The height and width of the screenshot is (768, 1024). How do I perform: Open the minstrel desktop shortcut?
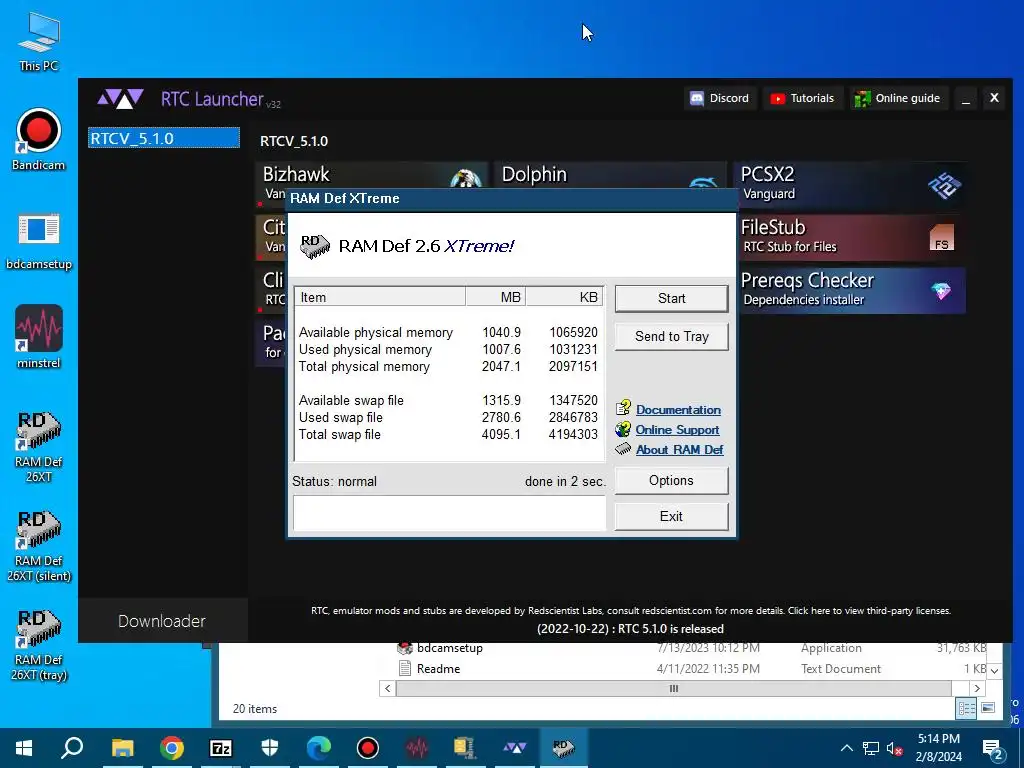point(39,337)
